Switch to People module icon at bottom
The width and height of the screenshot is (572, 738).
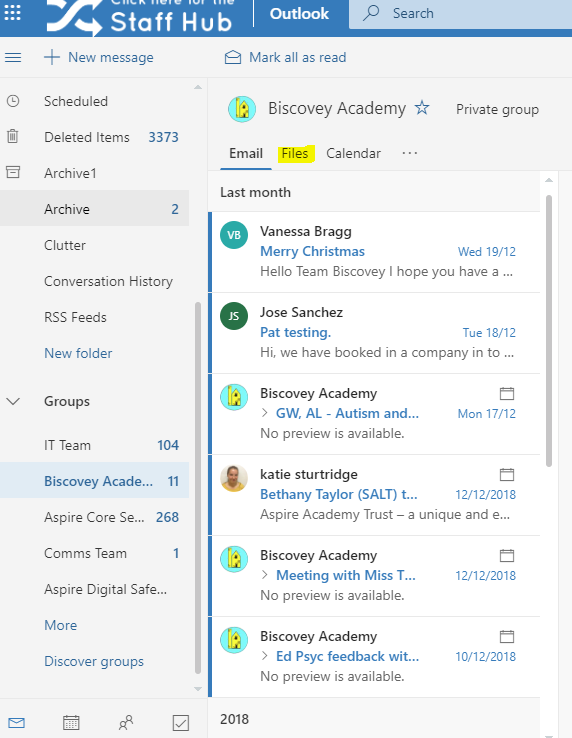[126, 722]
